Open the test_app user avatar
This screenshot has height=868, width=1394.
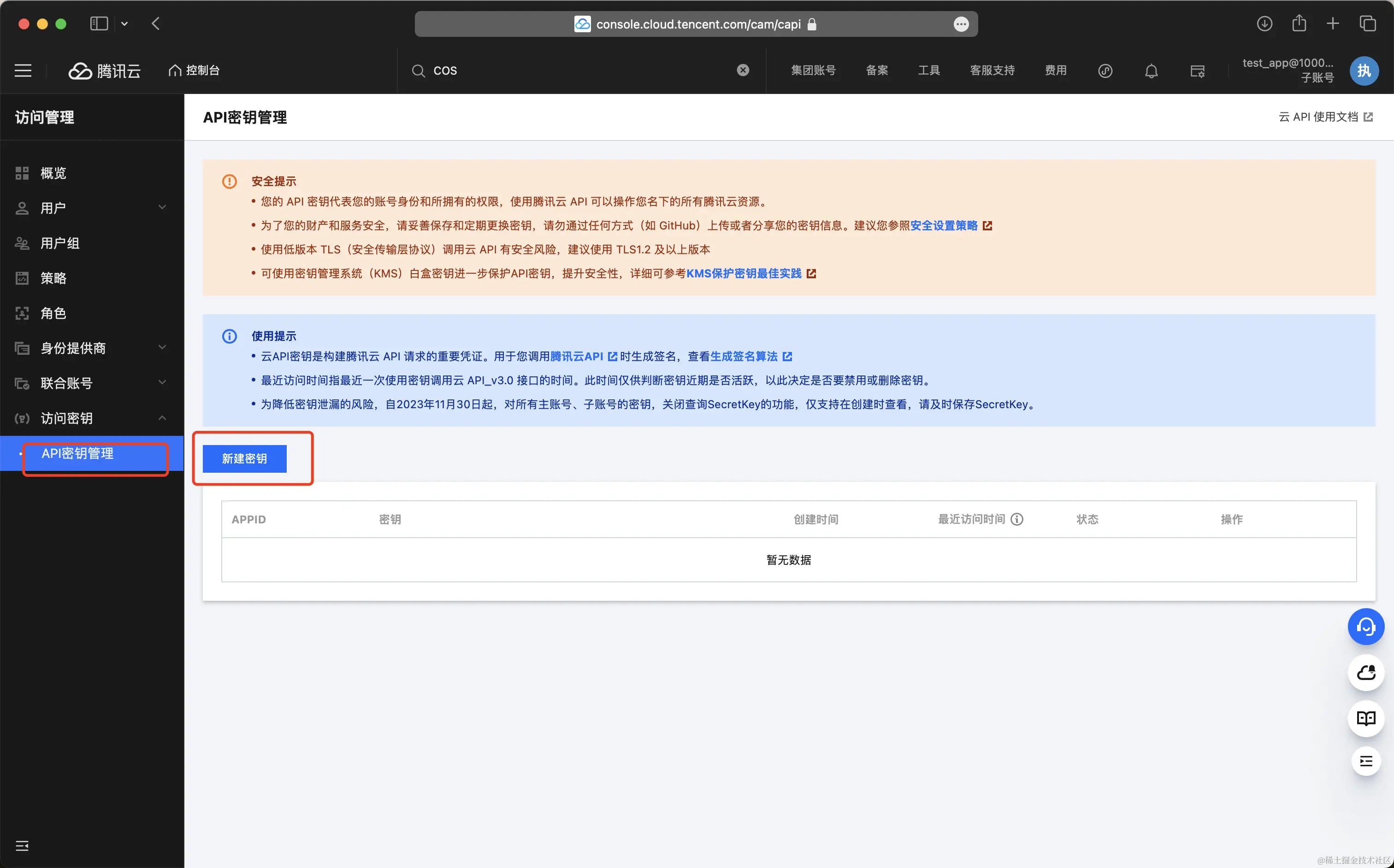click(1364, 70)
